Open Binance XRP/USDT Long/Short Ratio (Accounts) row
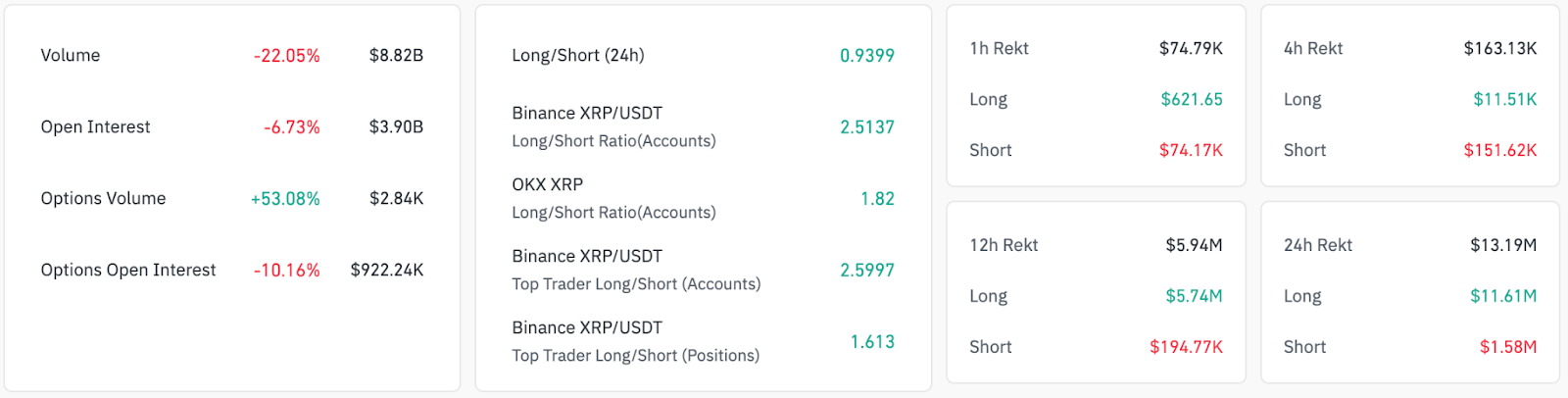1568x398 pixels. click(613, 127)
